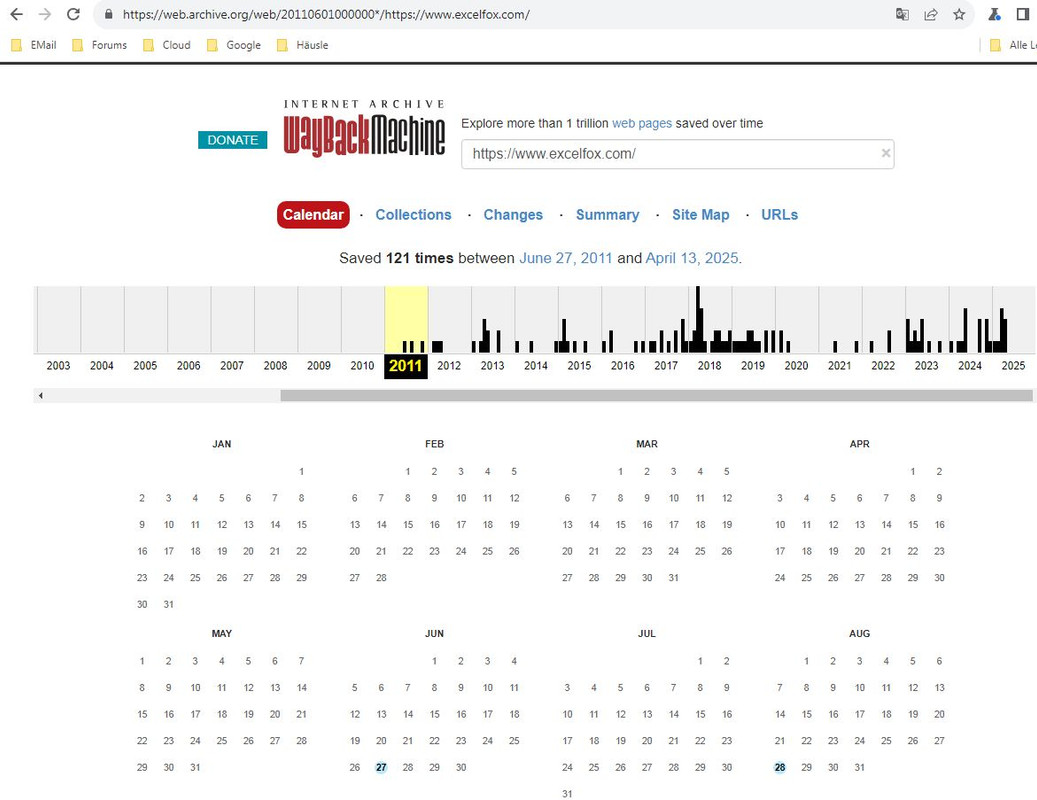Share this page via the share icon

[931, 14]
